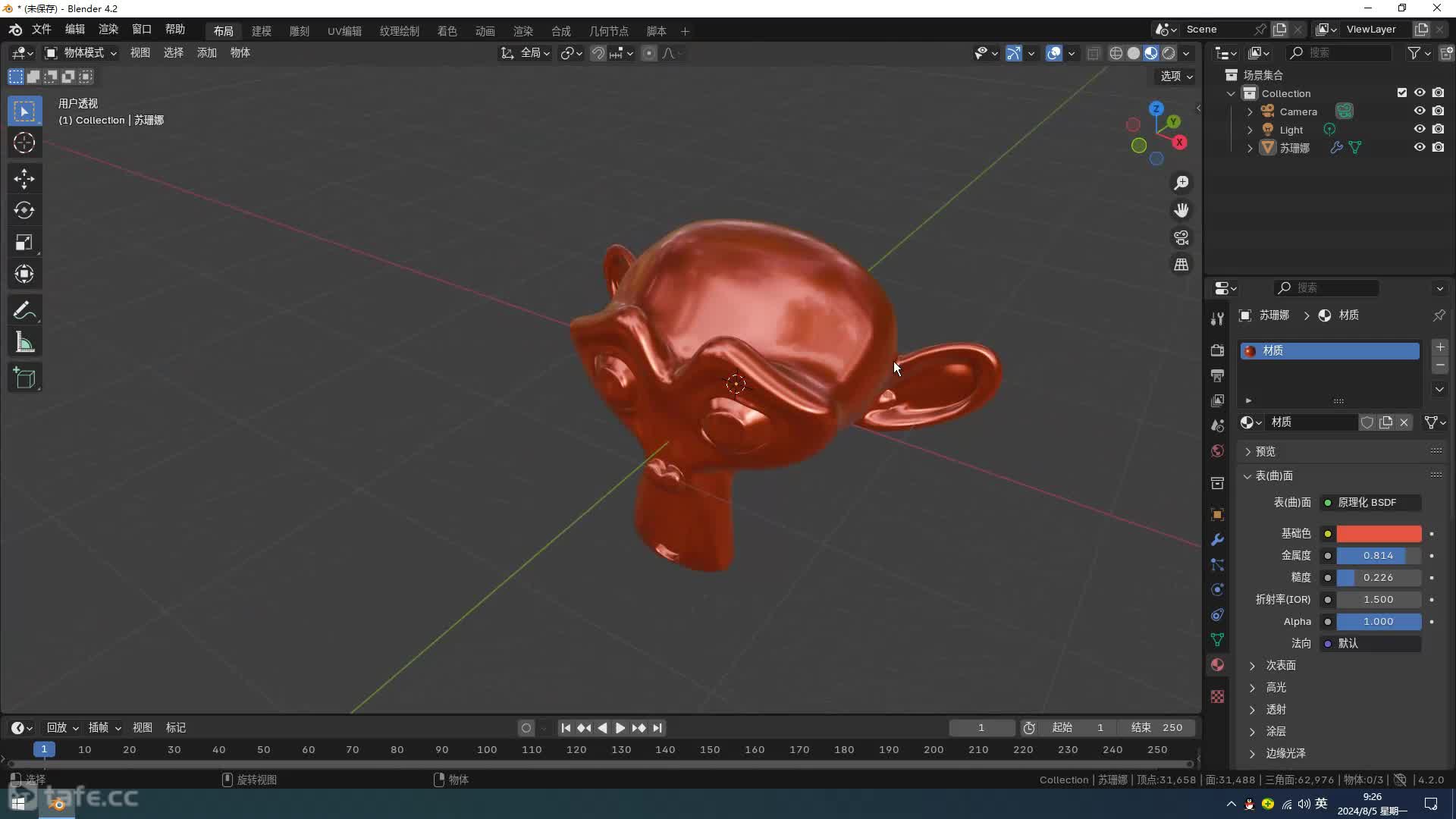Image resolution: width=1456 pixels, height=819 pixels.
Task: Adjust the 金属度 0.814 slider
Action: pyautogui.click(x=1379, y=556)
